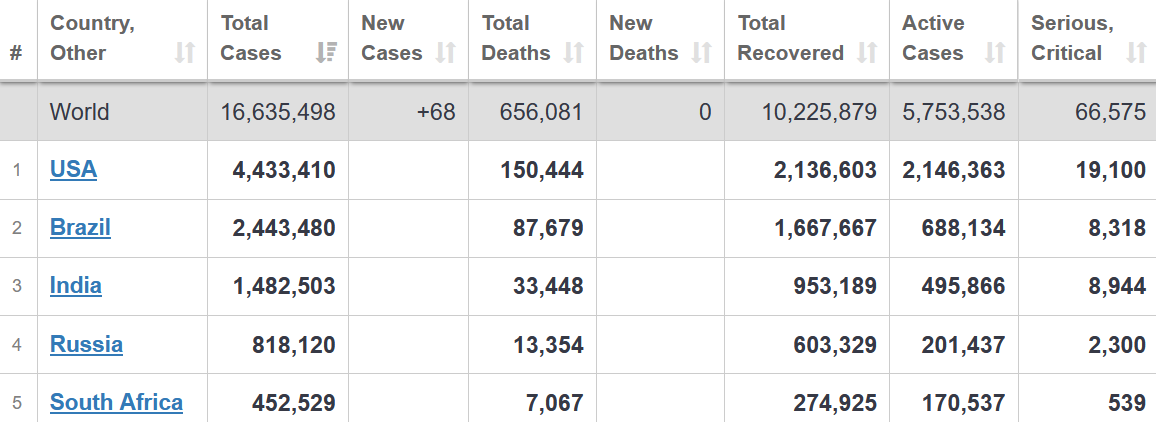Open the Brazil country page

pyautogui.click(x=80, y=227)
